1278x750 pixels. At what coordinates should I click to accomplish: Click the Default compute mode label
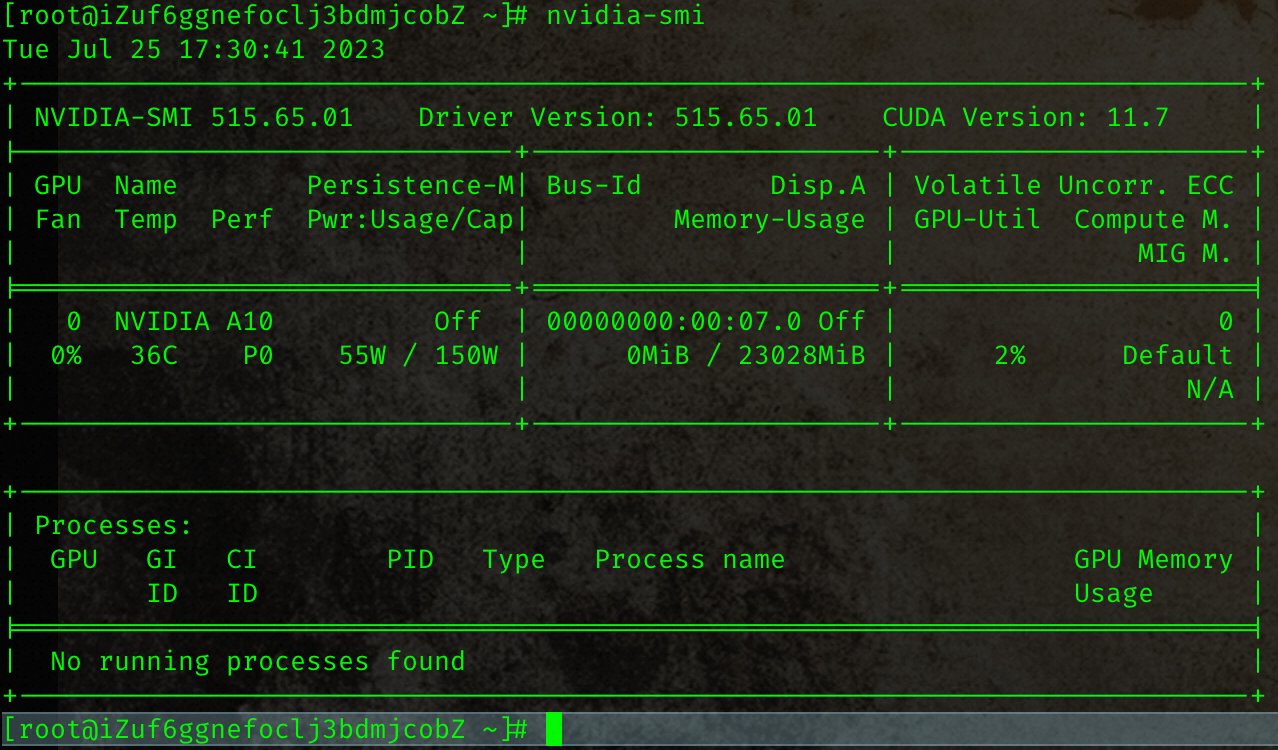(x=1176, y=355)
